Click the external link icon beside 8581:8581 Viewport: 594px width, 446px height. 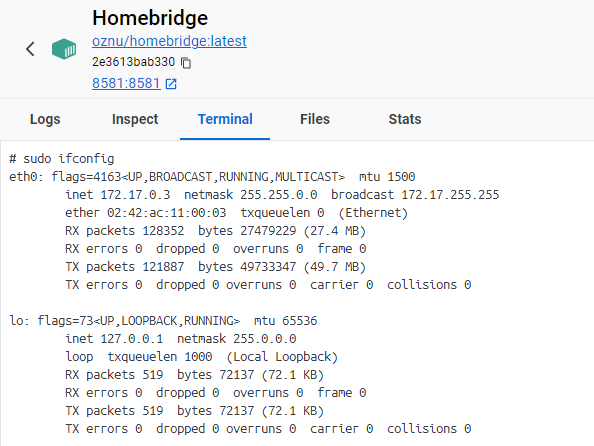(x=171, y=84)
